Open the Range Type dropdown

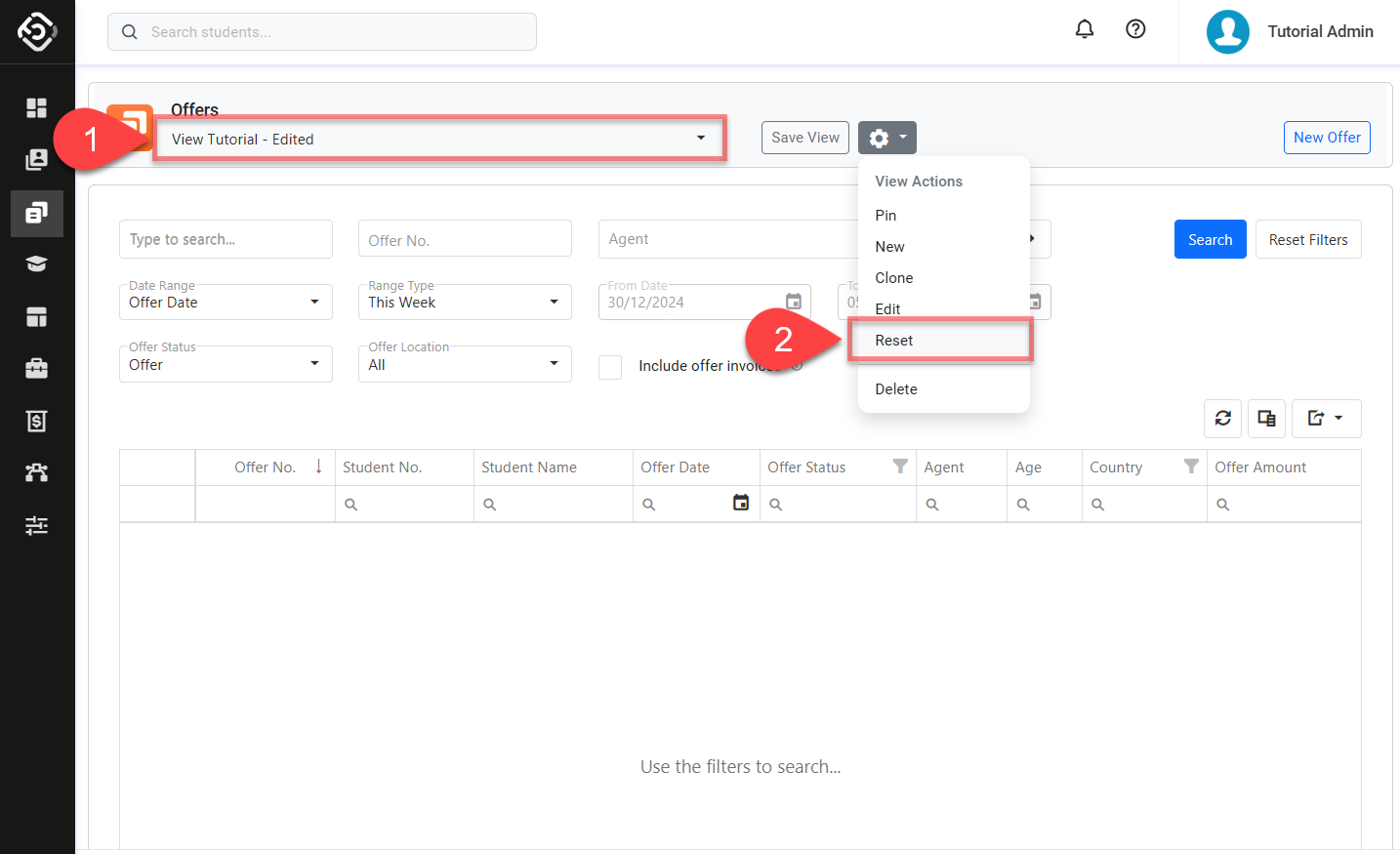point(464,303)
